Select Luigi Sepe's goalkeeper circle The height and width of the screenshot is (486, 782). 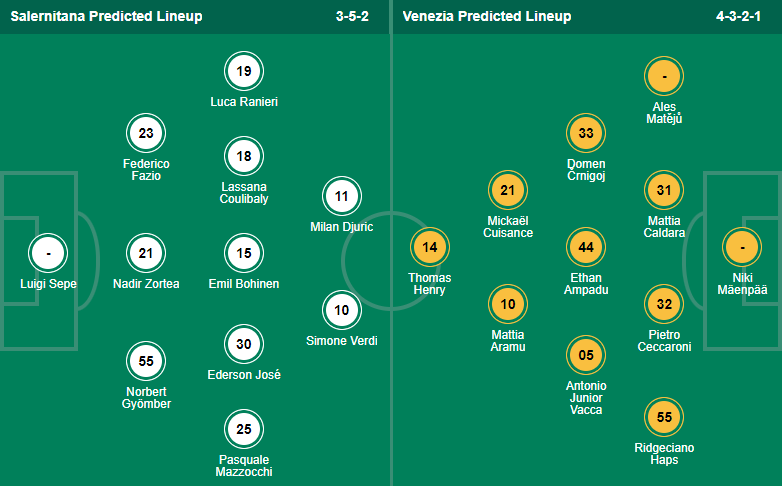(48, 253)
